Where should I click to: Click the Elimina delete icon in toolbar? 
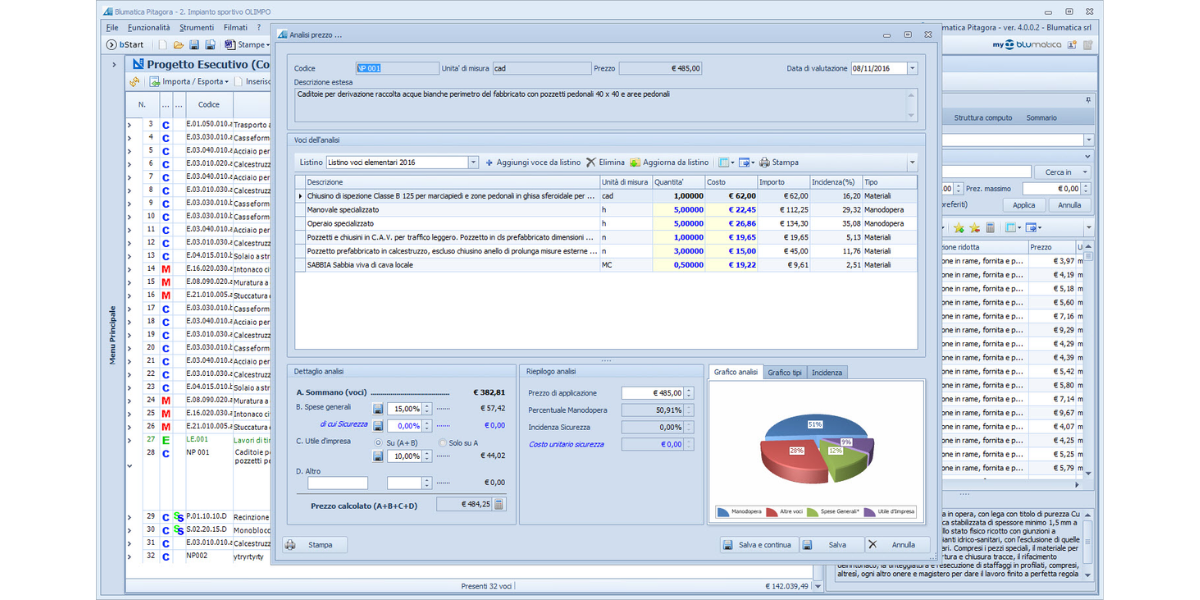pyautogui.click(x=591, y=162)
